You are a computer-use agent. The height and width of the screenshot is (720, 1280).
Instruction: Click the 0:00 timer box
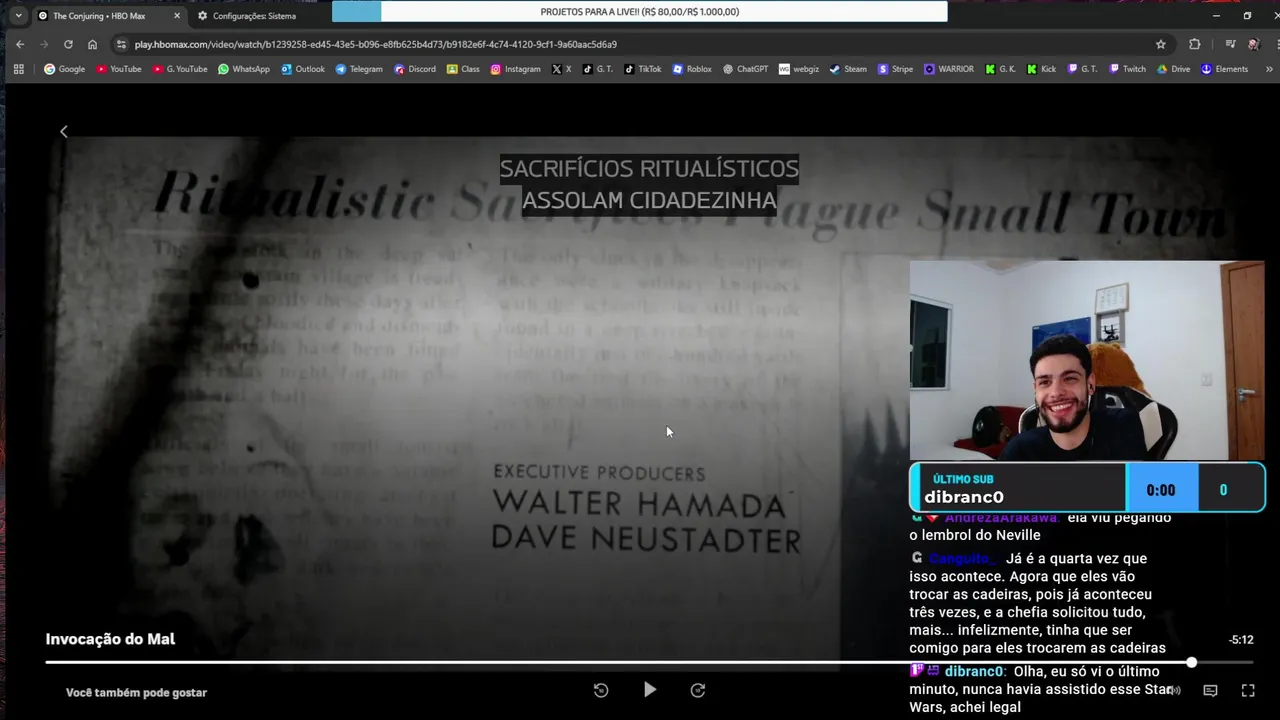tap(1161, 490)
